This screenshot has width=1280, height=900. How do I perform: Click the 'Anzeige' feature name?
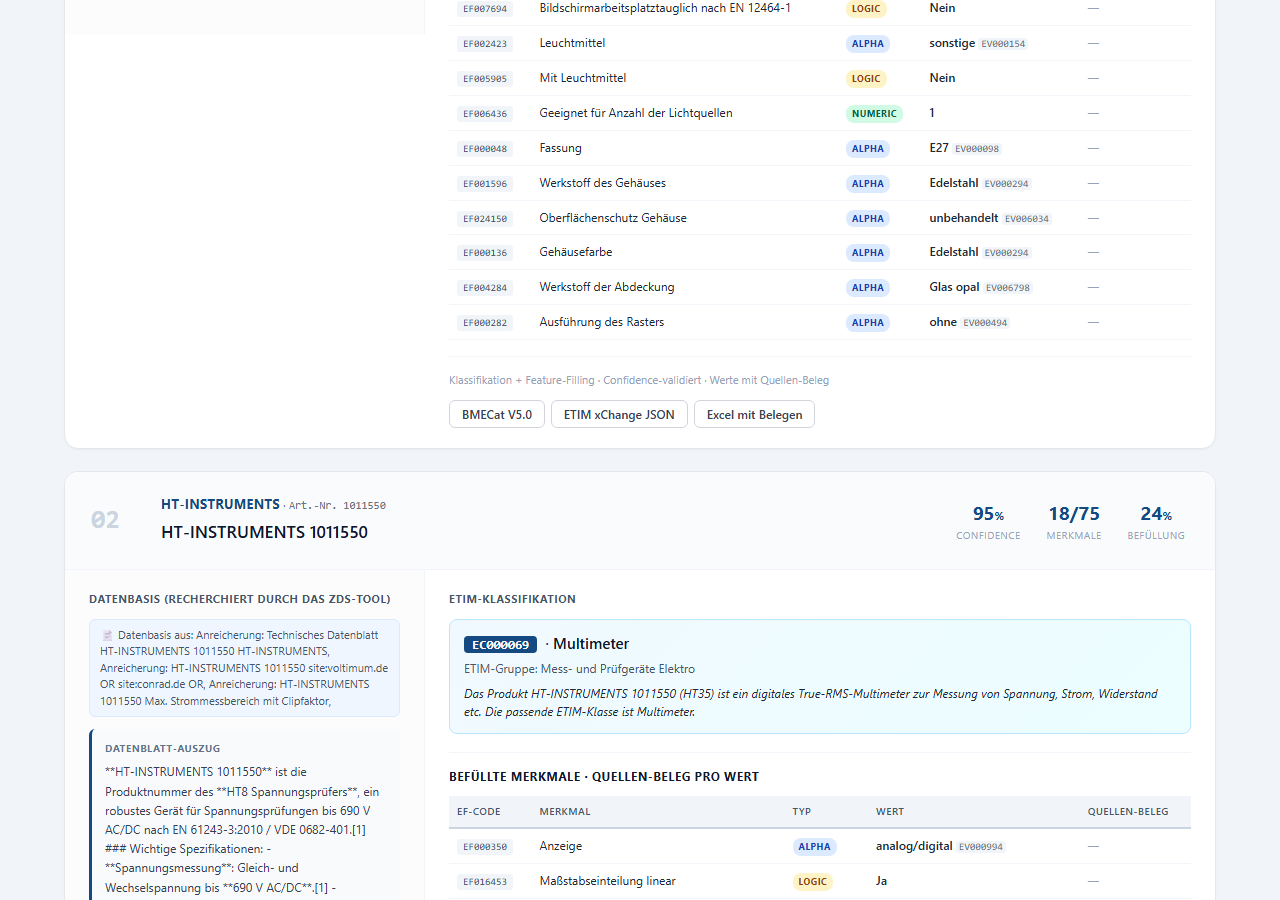[x=560, y=846]
